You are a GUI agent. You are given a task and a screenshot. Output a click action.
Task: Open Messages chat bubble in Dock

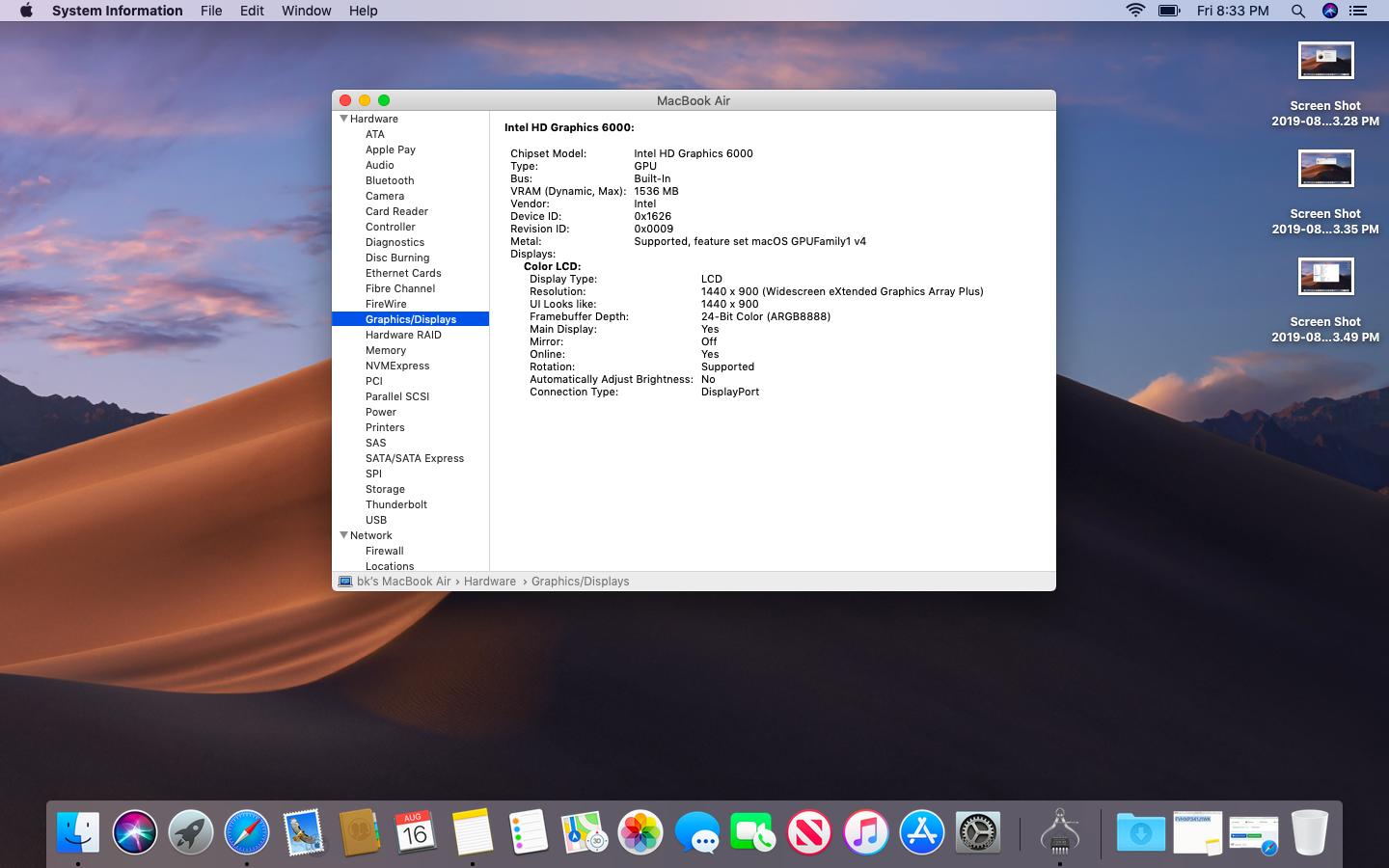point(696,831)
